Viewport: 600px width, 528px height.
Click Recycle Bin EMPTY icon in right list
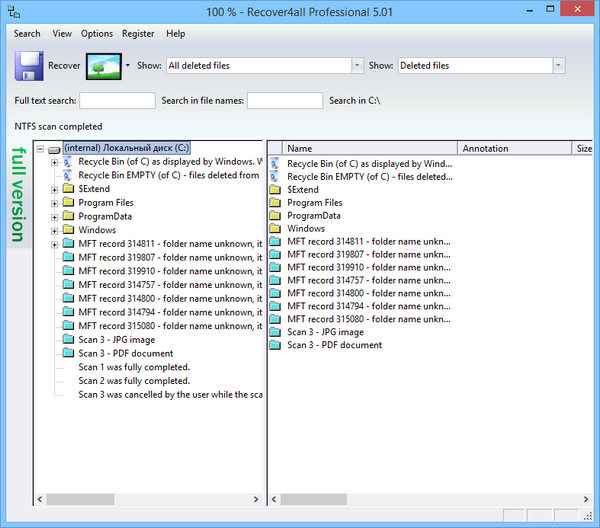(275, 176)
